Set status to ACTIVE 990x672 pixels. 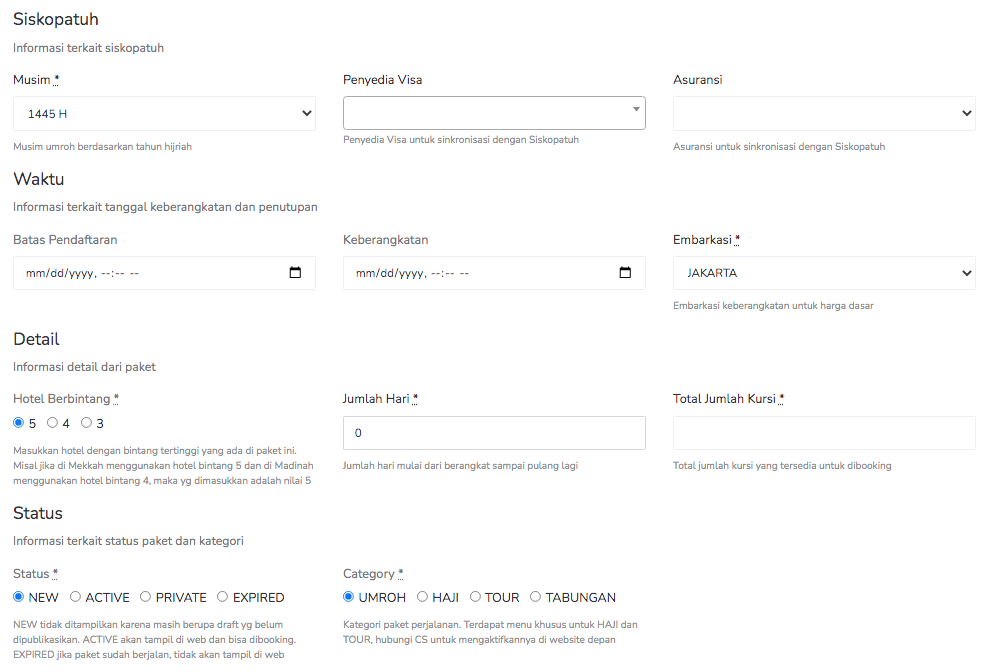pos(76,597)
